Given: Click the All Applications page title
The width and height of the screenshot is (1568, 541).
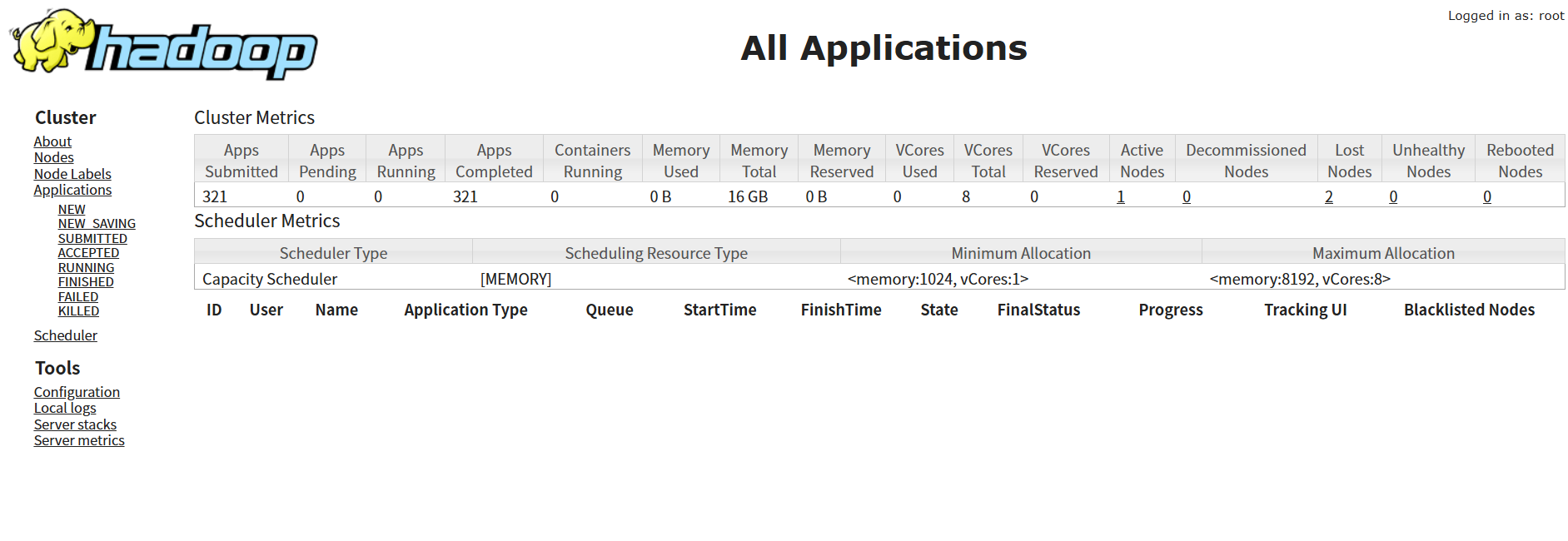Looking at the screenshot, I should coord(884,47).
